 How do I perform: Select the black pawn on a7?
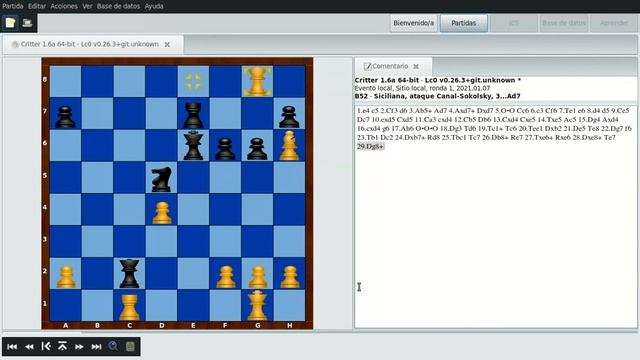click(65, 117)
